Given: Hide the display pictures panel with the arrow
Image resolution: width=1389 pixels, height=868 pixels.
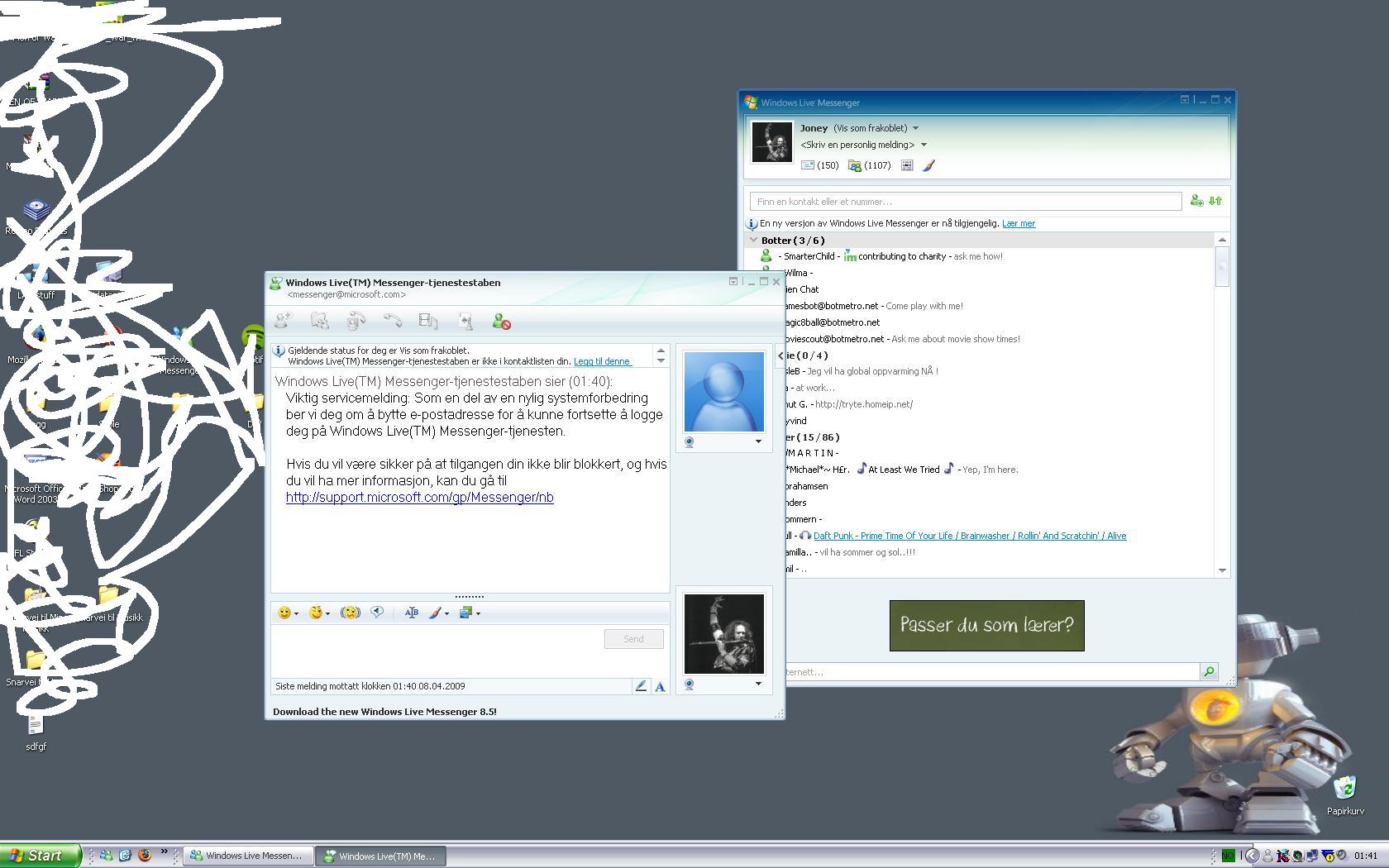Looking at the screenshot, I should (x=780, y=355).
